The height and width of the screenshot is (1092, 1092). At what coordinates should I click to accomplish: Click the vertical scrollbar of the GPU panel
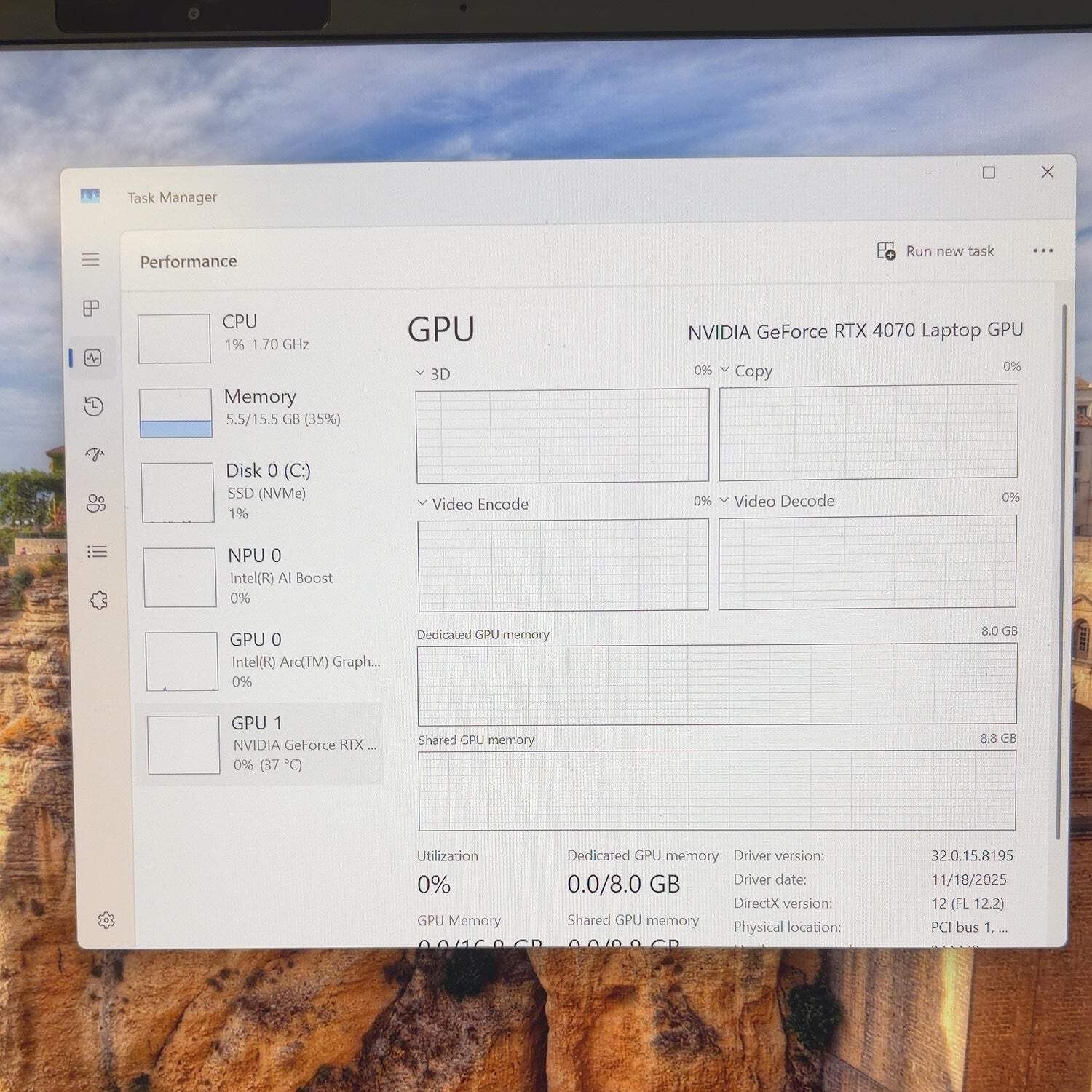[x=1061, y=572]
